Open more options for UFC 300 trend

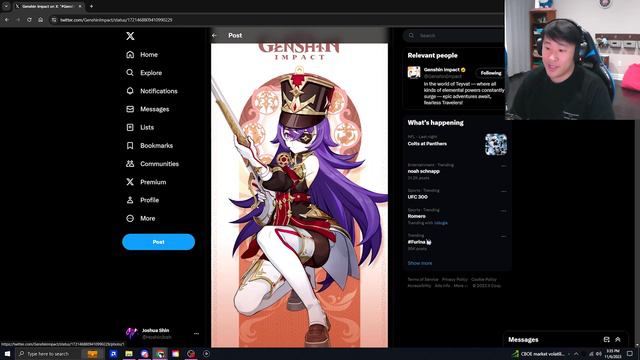503,191
